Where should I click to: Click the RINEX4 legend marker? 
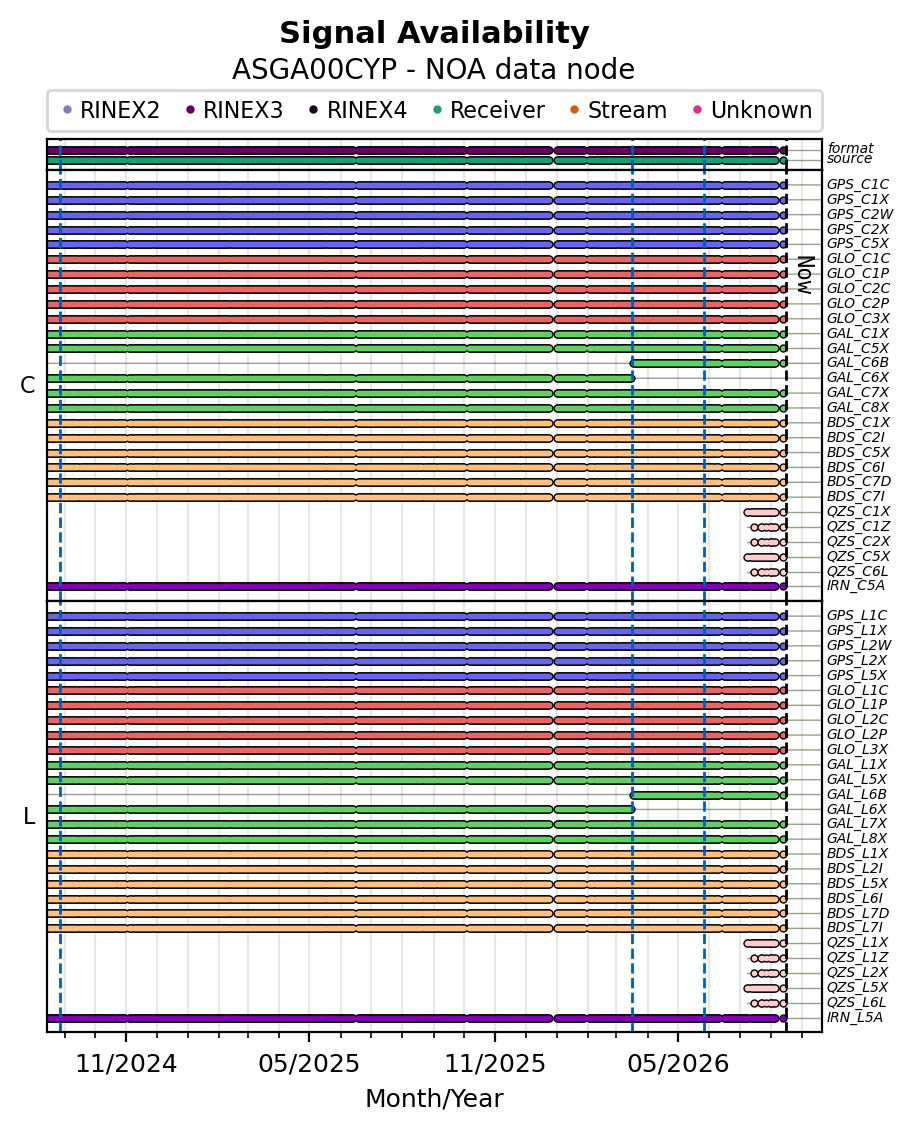314,110
